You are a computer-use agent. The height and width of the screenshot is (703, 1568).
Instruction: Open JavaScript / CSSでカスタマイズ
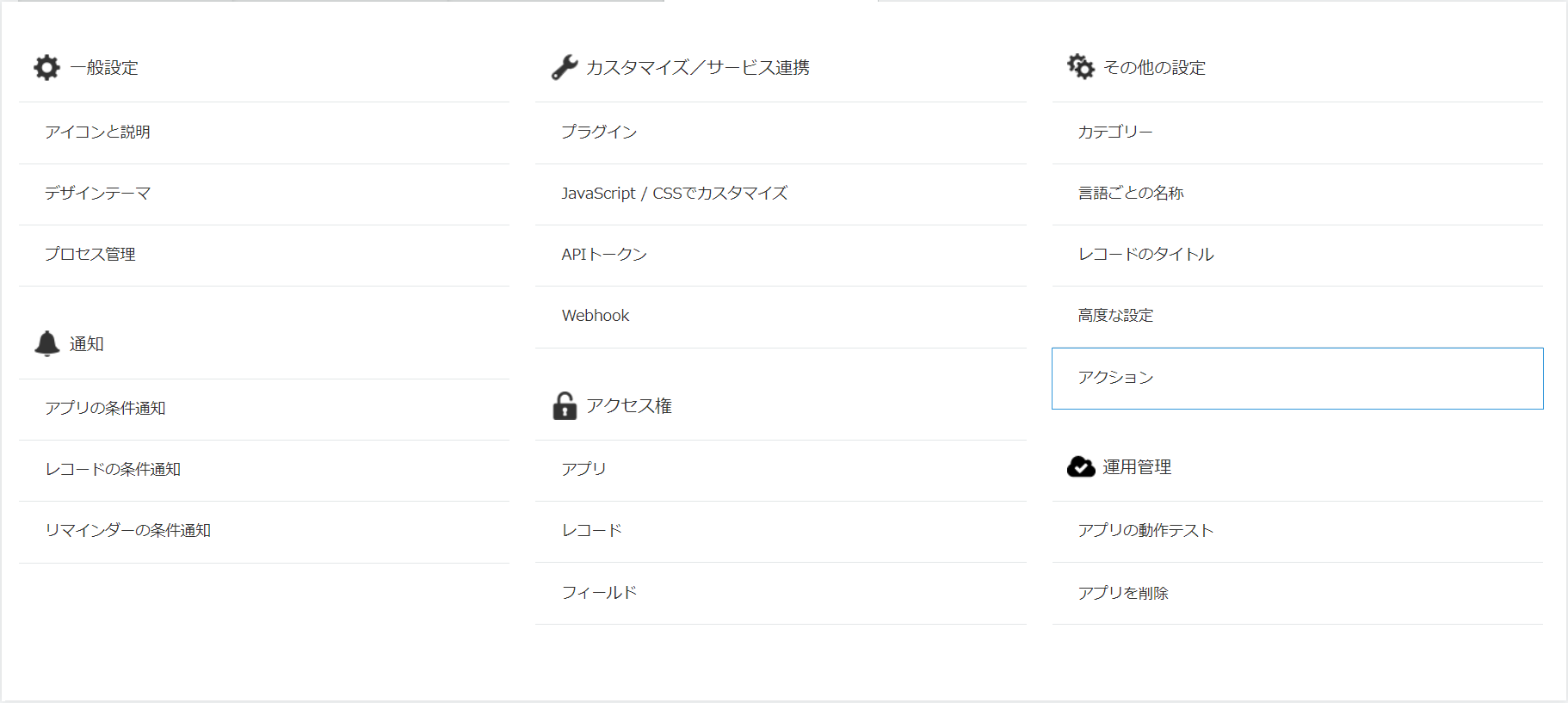point(781,194)
